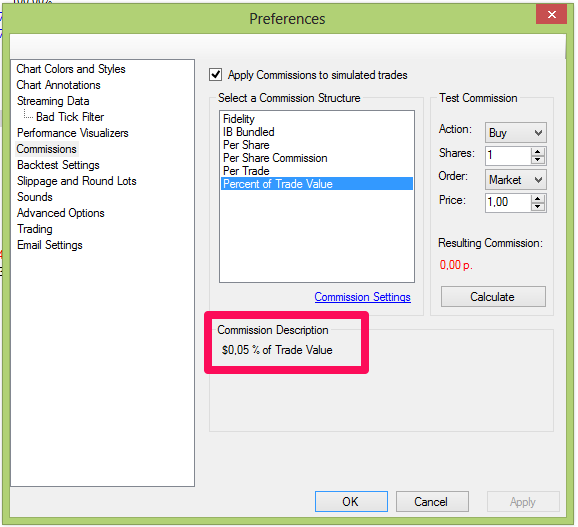Select Bad Tick Filter under Streaming Data
Screen dimensions: 578x527
coord(70,117)
